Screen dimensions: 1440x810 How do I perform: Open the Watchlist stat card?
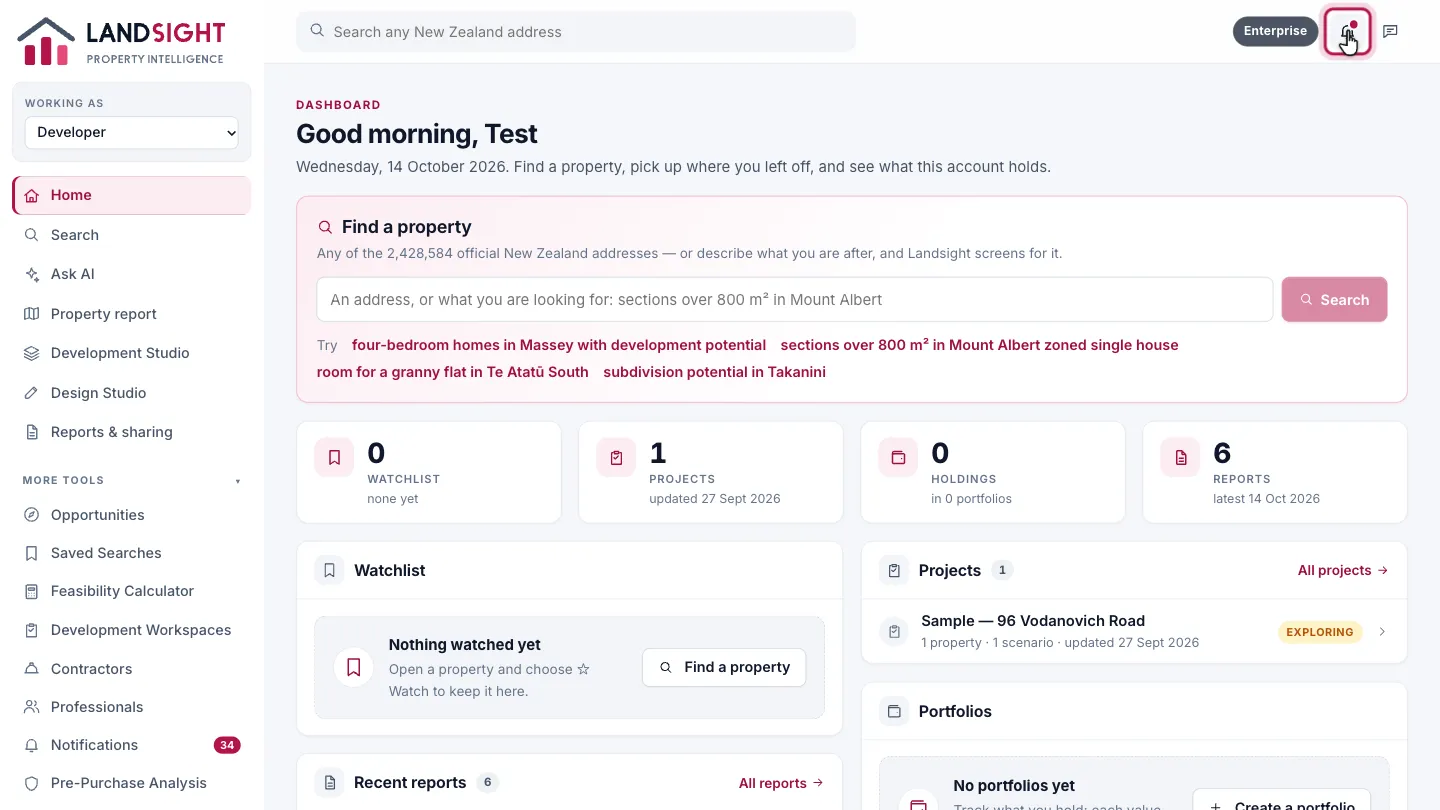coord(429,472)
